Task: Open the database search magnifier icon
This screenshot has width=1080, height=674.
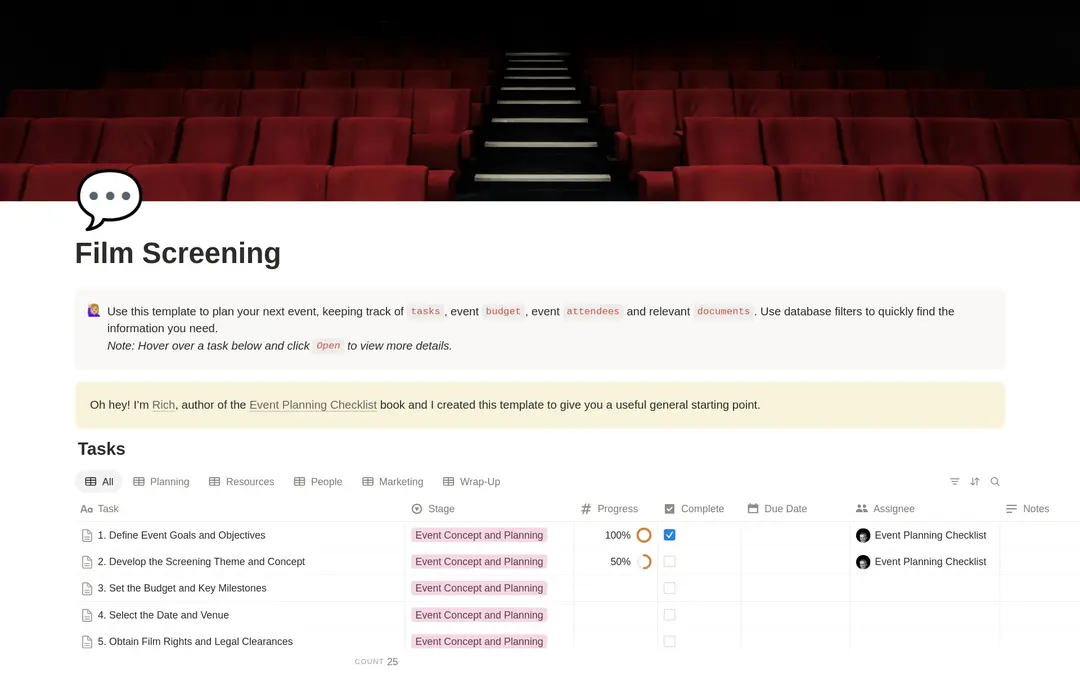Action: (995, 482)
